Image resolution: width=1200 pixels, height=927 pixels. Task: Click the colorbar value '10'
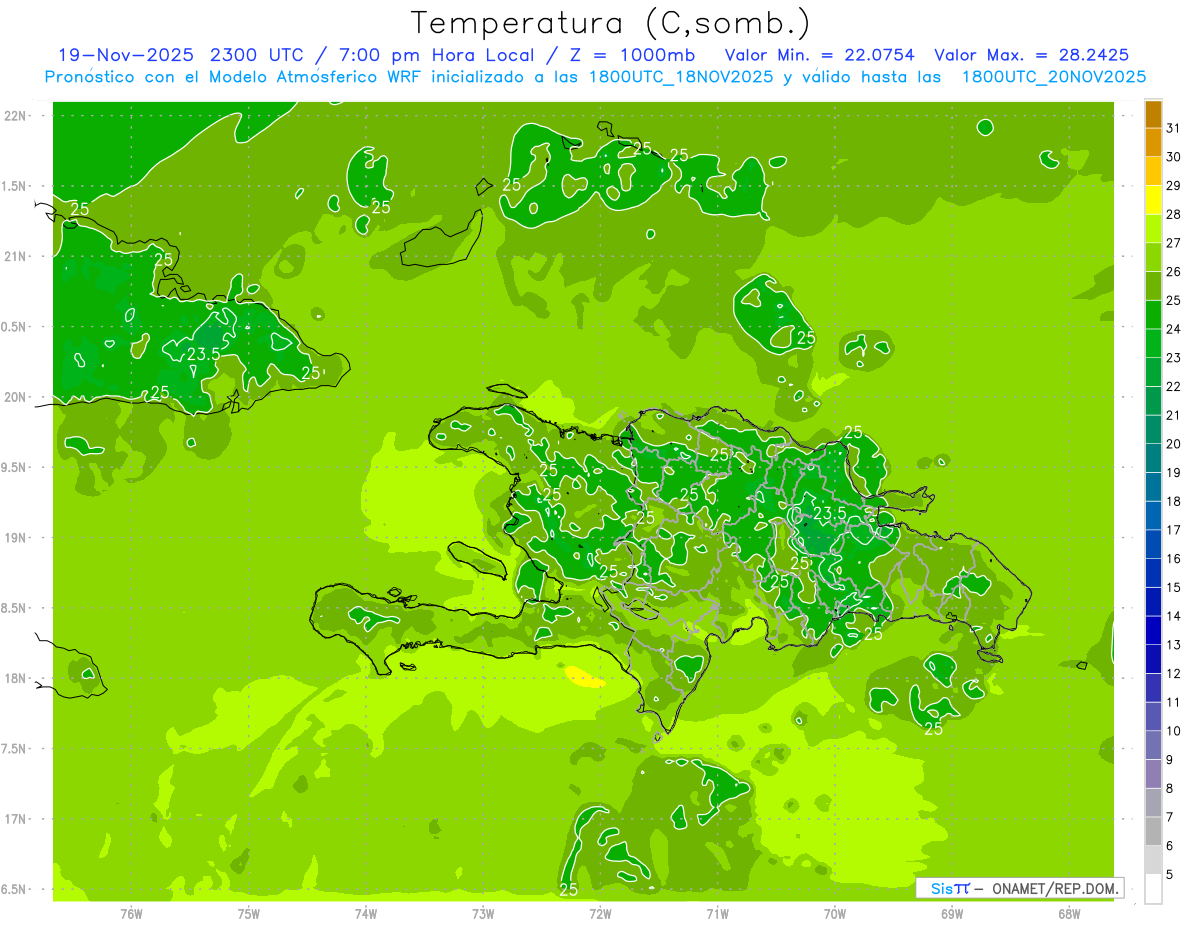point(1173,732)
